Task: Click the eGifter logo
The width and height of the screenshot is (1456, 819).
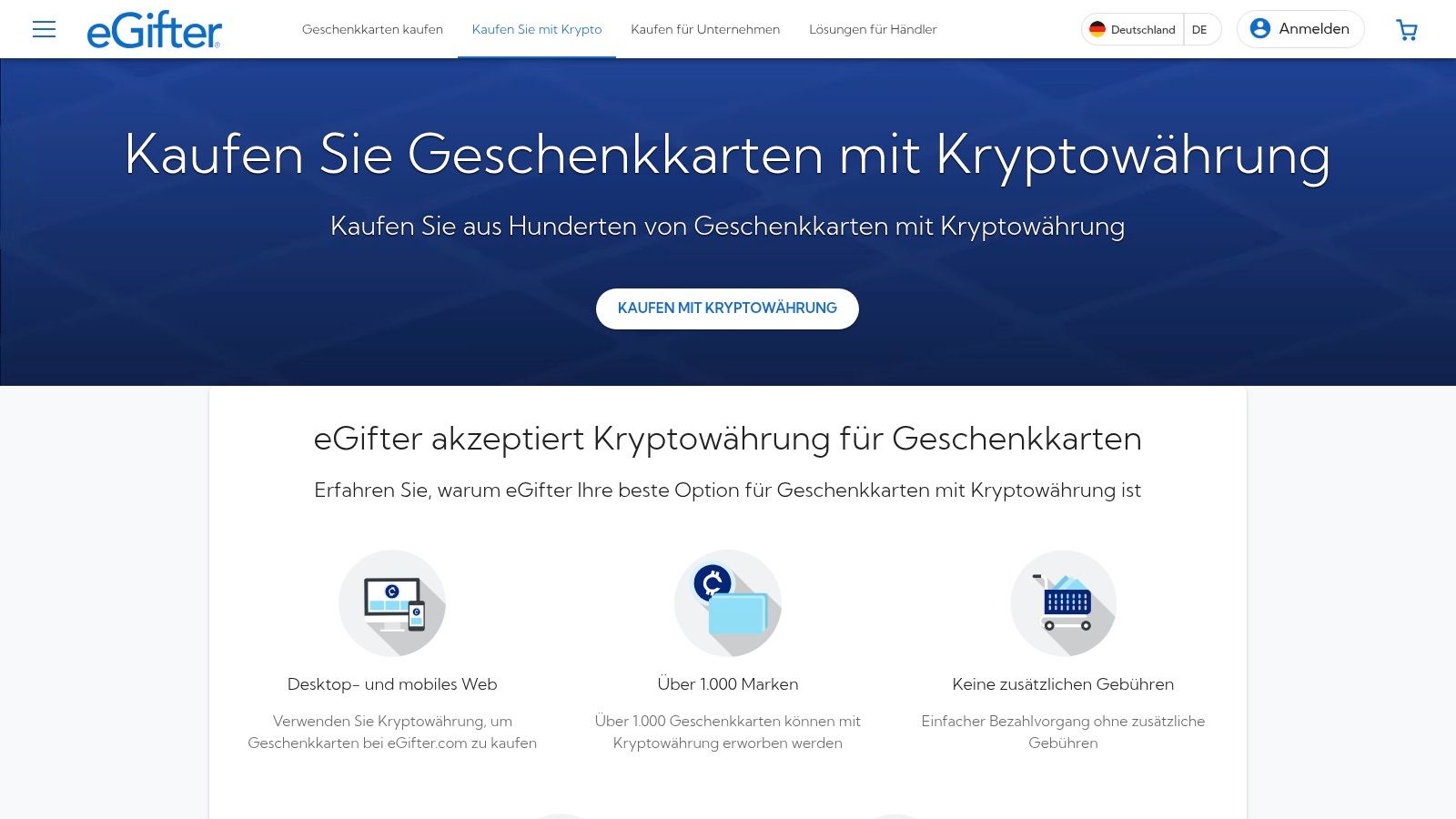Action: coord(154,29)
